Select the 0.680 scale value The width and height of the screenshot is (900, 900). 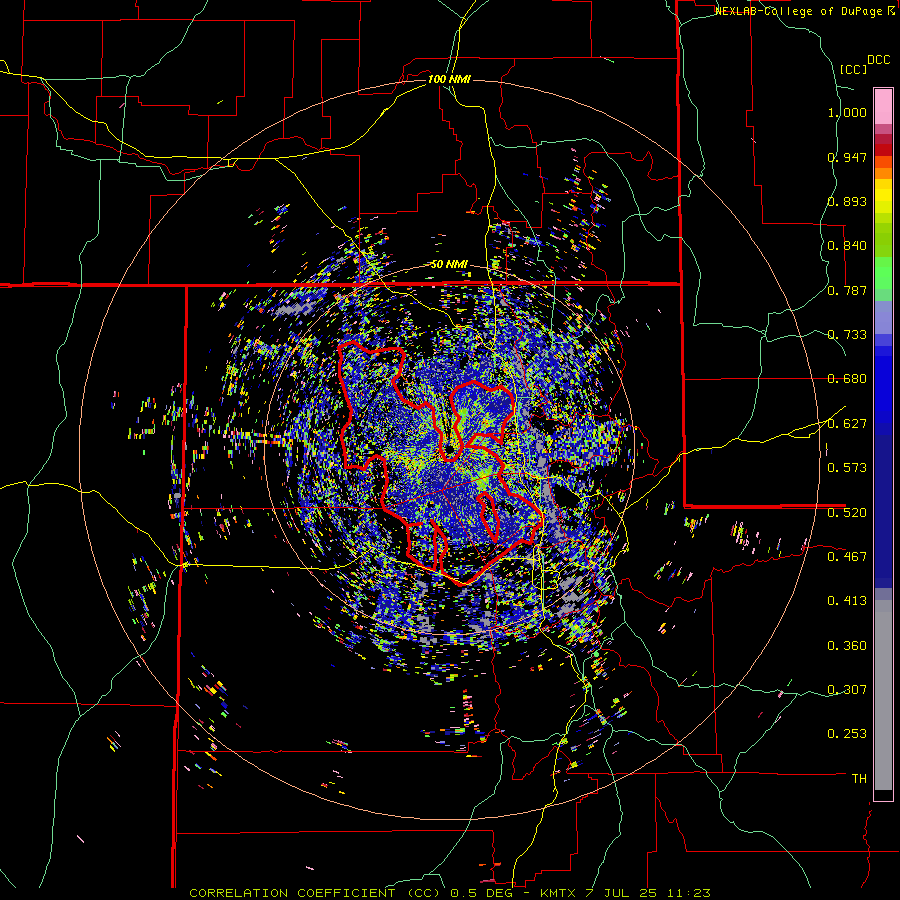[847, 379]
